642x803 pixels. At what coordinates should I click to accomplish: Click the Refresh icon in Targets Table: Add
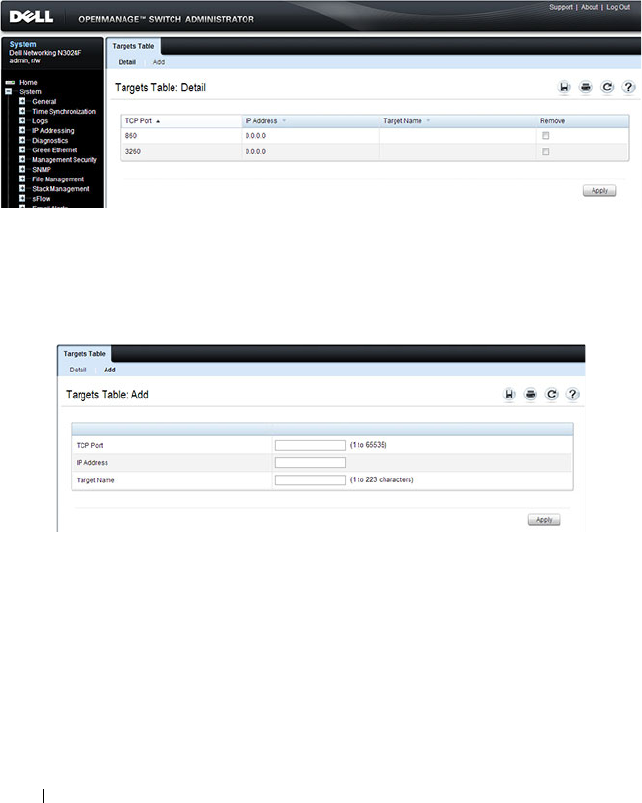coord(551,394)
